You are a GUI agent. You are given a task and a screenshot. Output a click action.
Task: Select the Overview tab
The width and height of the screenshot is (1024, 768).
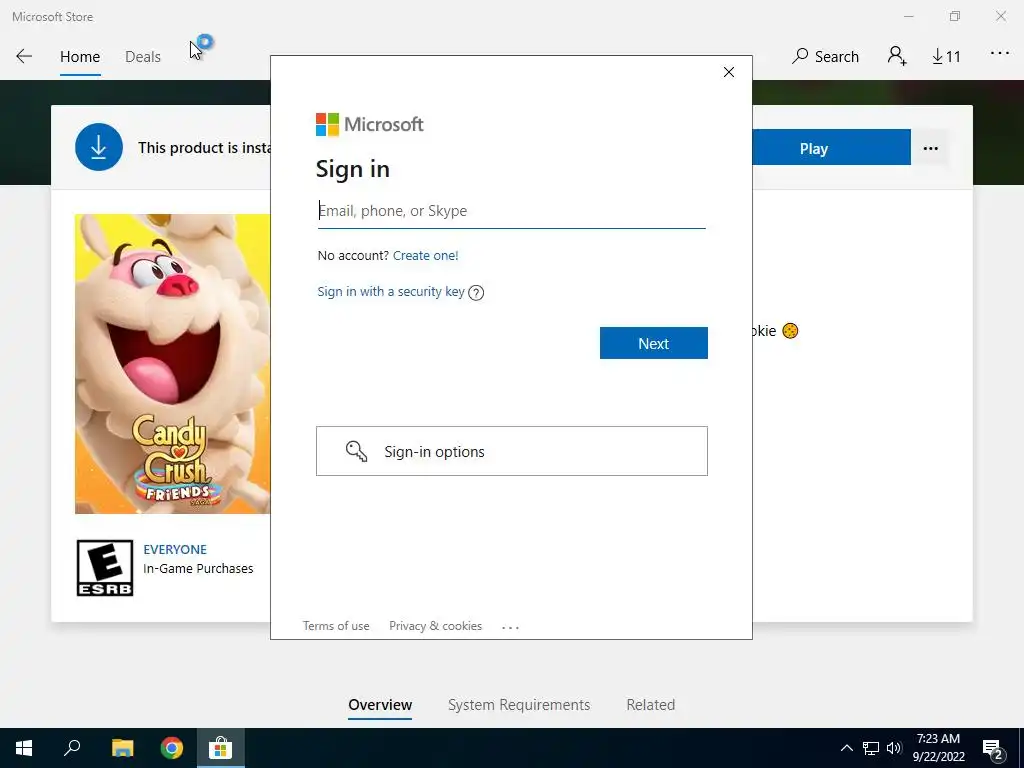379,705
